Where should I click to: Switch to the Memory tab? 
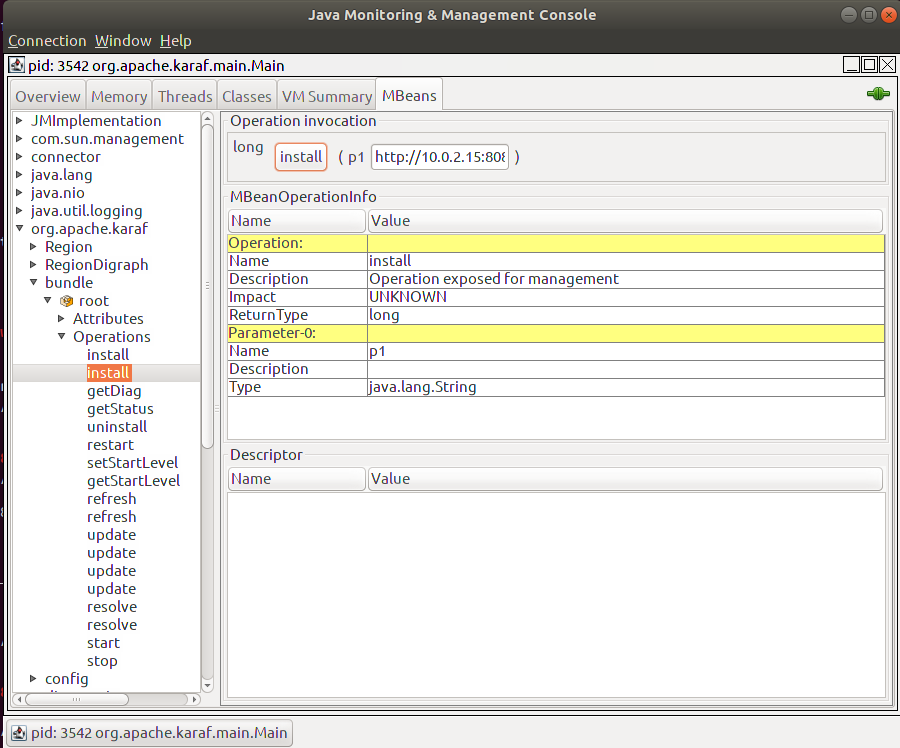(119, 96)
